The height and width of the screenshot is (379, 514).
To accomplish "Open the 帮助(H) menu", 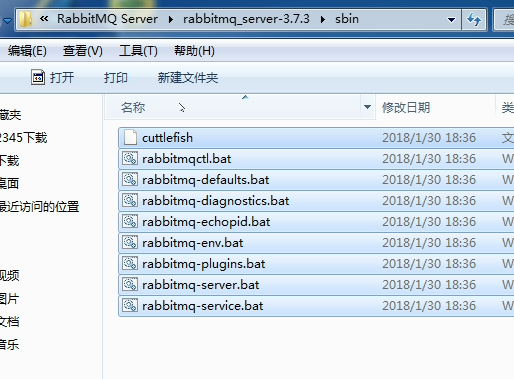I will (x=194, y=51).
